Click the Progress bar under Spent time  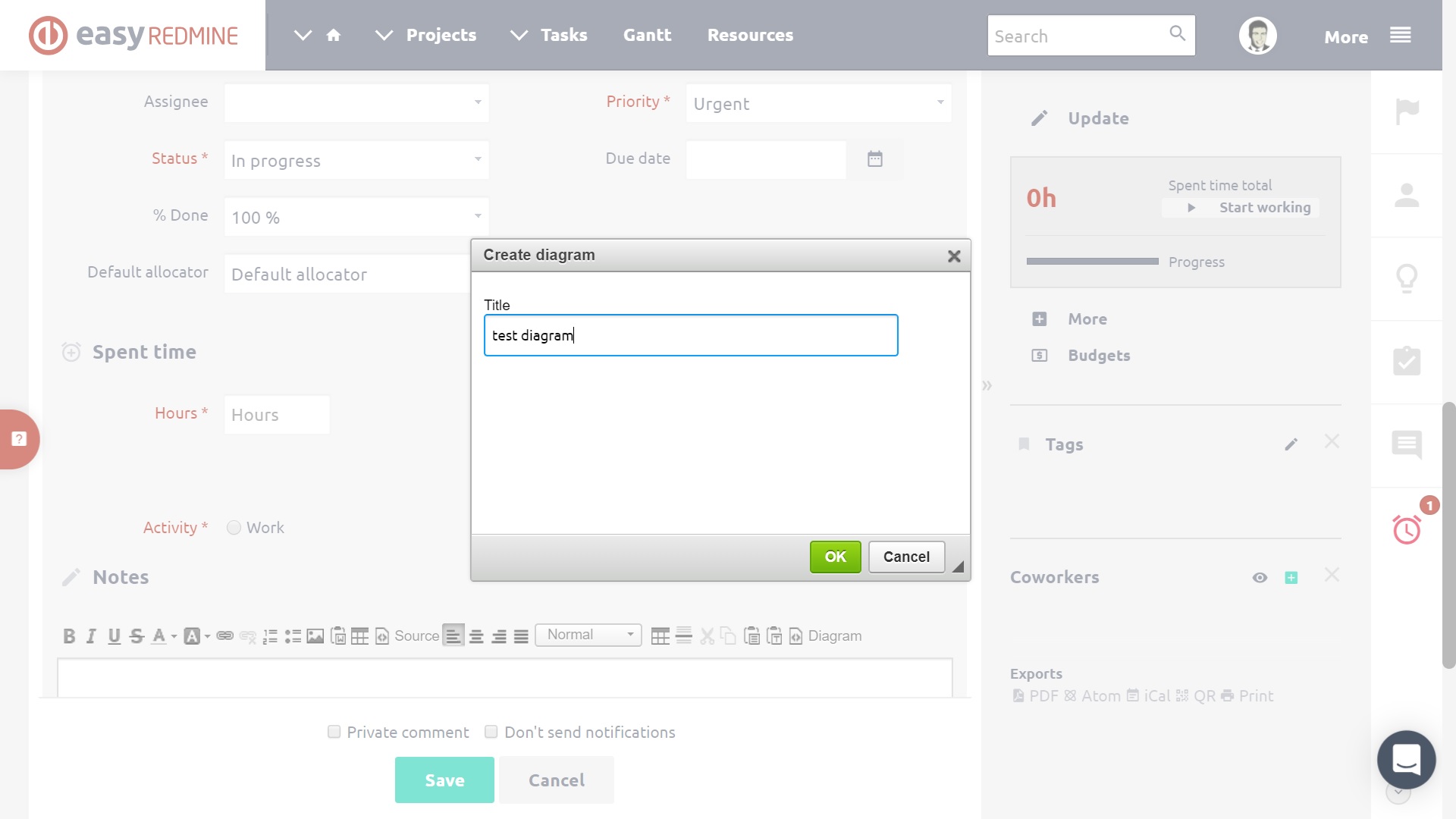[1092, 262]
